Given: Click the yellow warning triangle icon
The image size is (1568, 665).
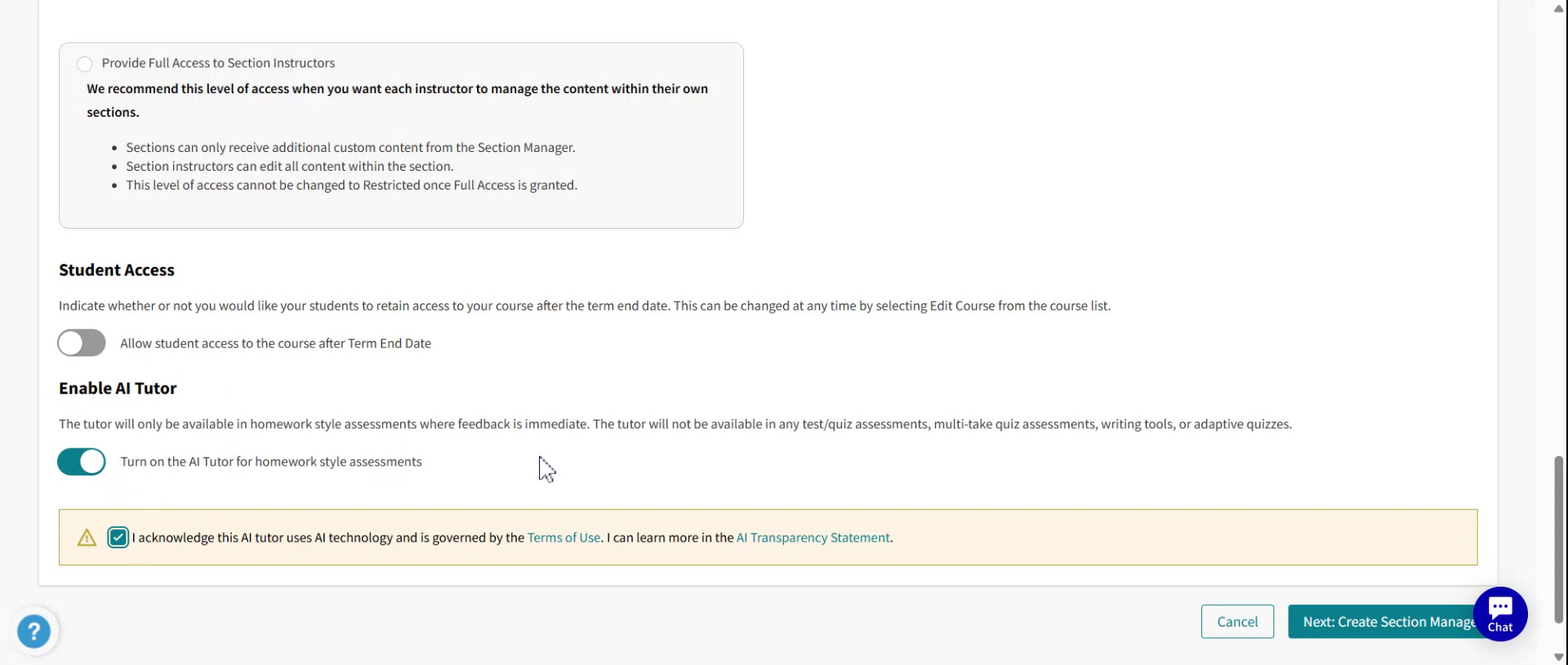Looking at the screenshot, I should pos(87,538).
